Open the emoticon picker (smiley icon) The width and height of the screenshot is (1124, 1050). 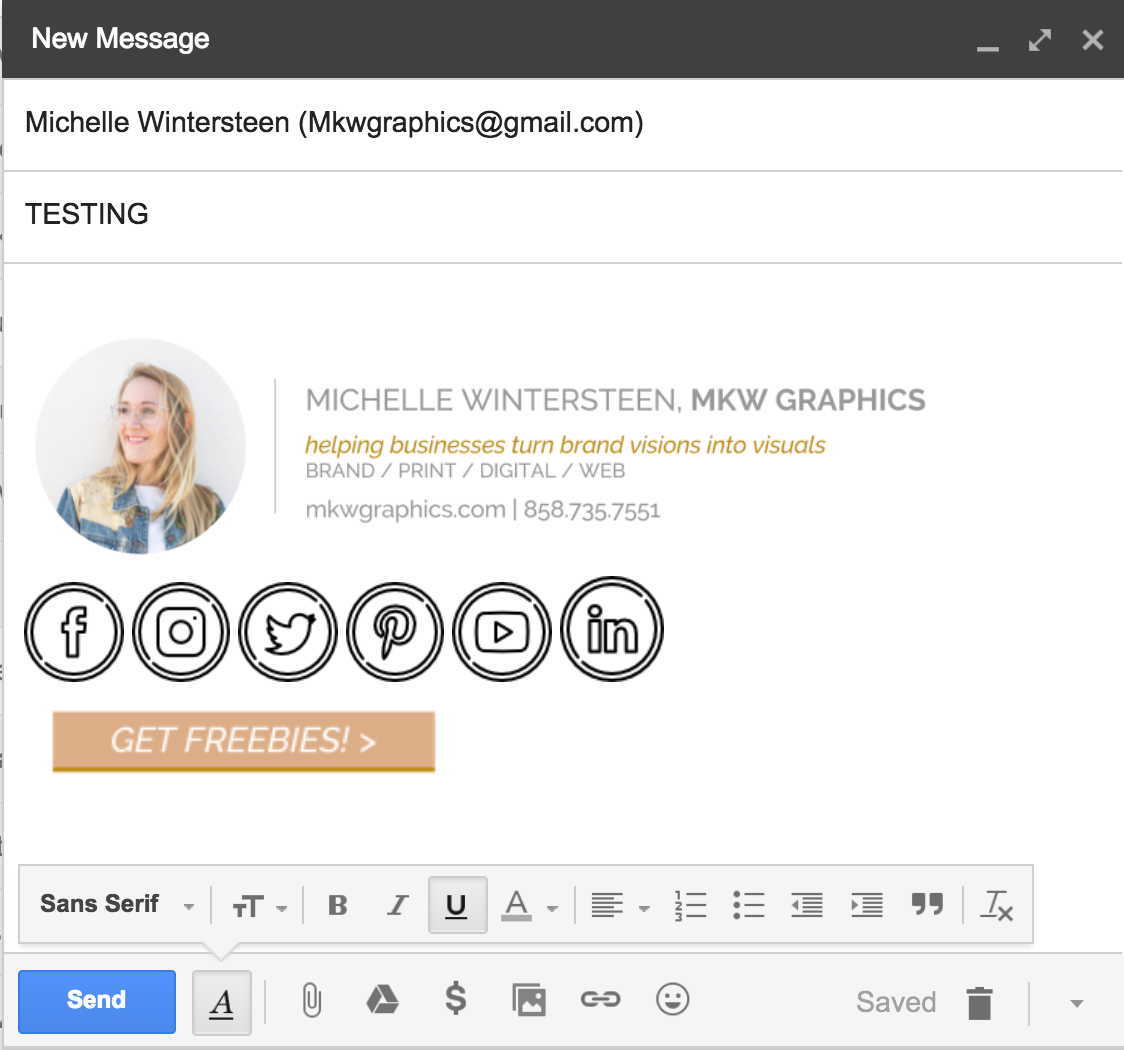[x=672, y=999]
